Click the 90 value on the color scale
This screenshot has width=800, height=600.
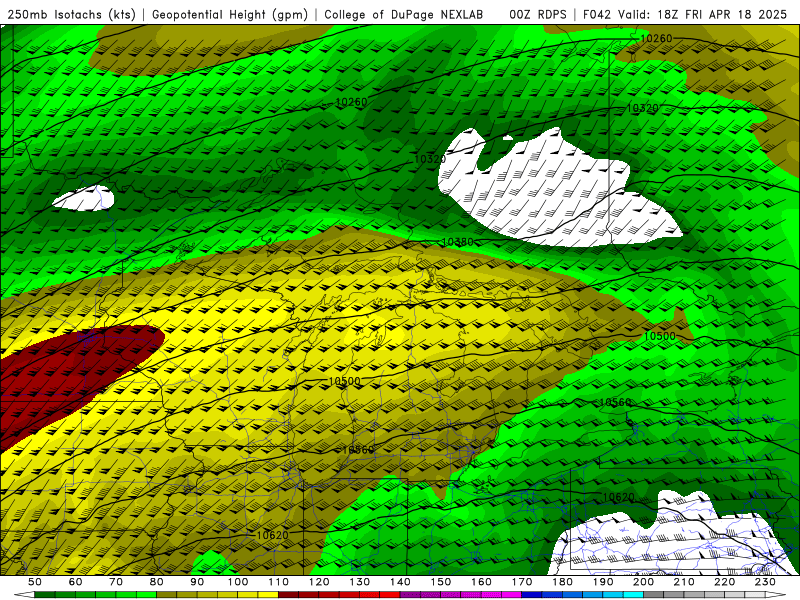click(197, 582)
